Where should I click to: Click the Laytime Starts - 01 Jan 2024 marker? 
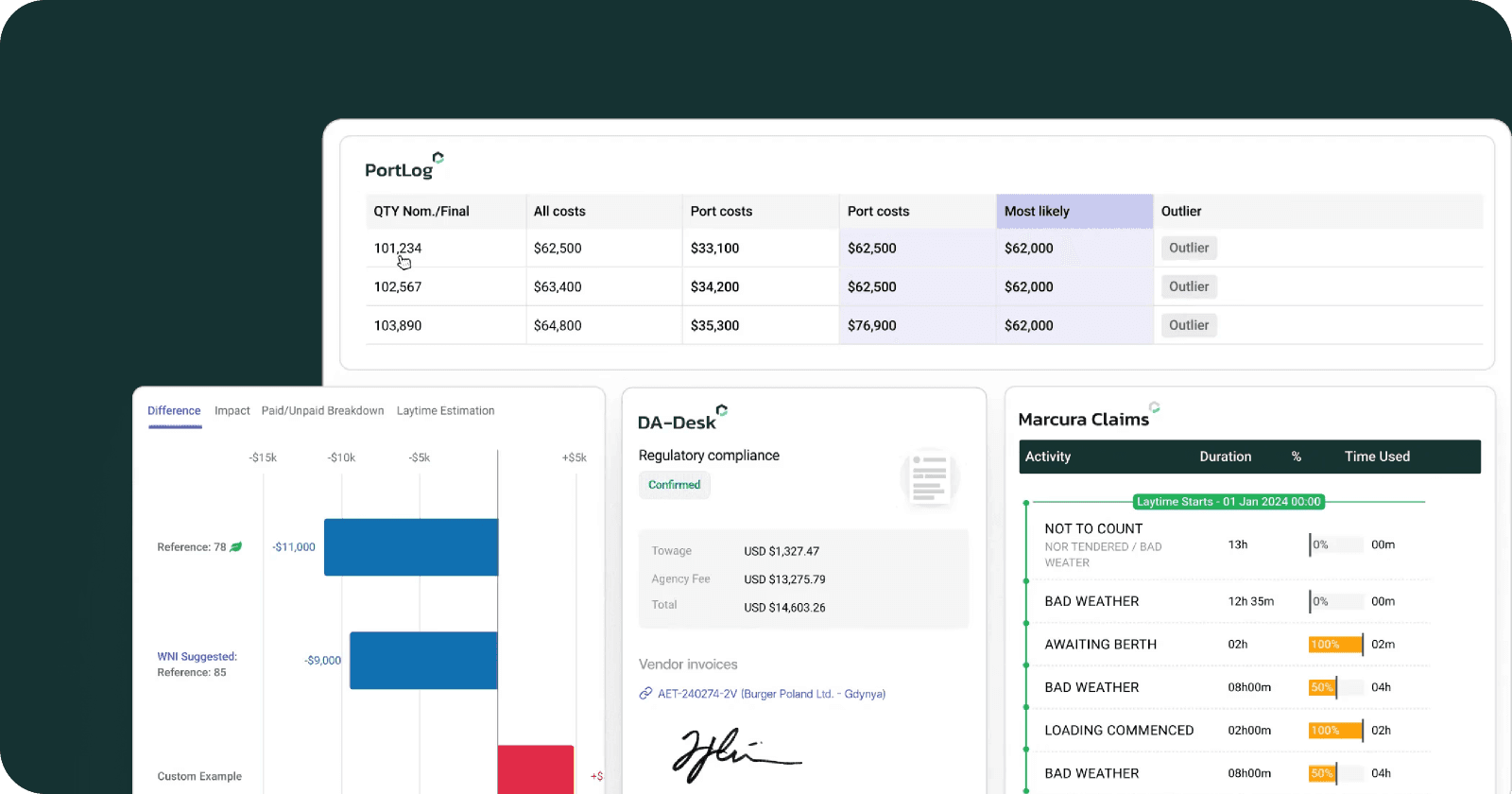click(x=1228, y=502)
